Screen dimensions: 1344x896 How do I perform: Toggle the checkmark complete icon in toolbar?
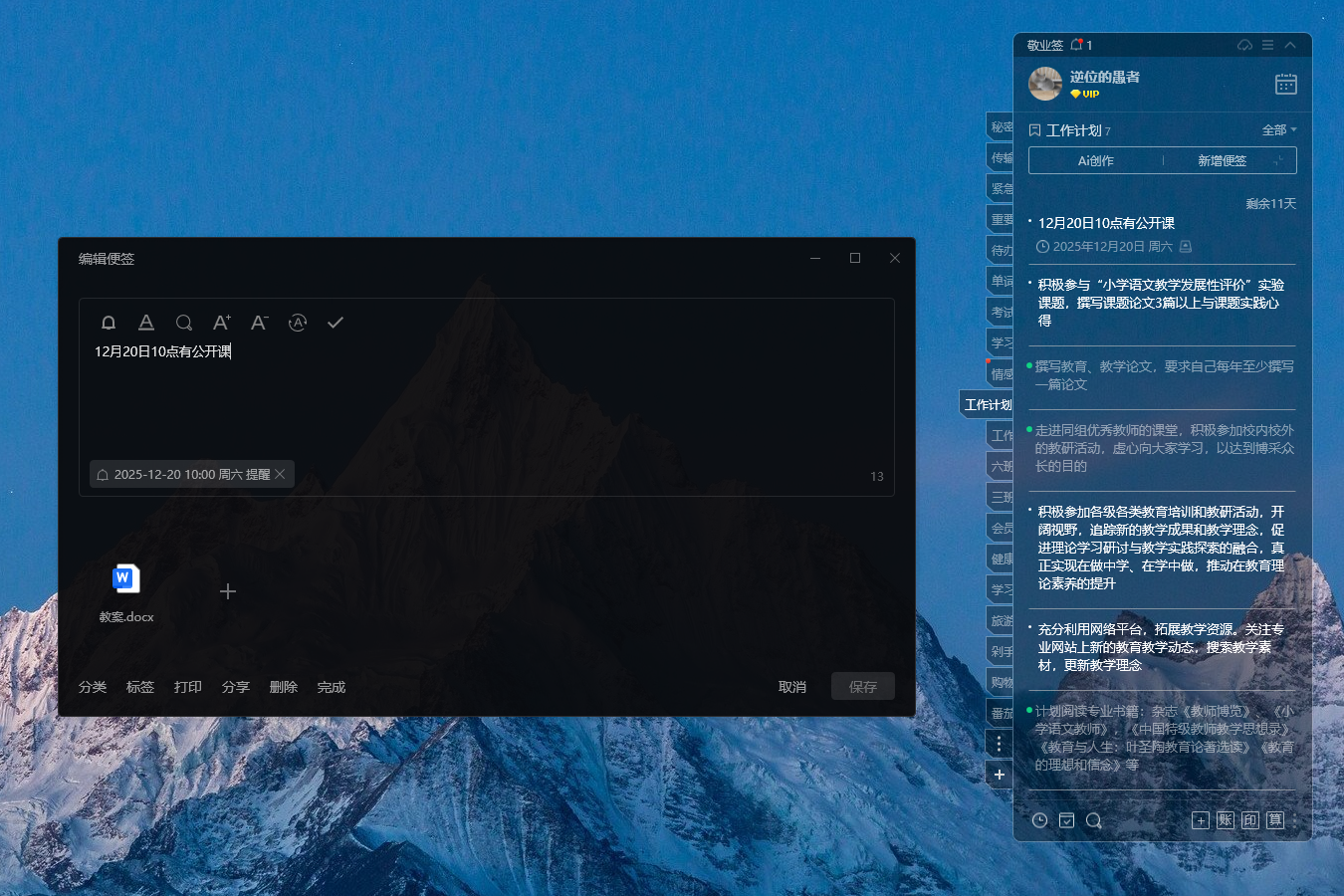(336, 323)
